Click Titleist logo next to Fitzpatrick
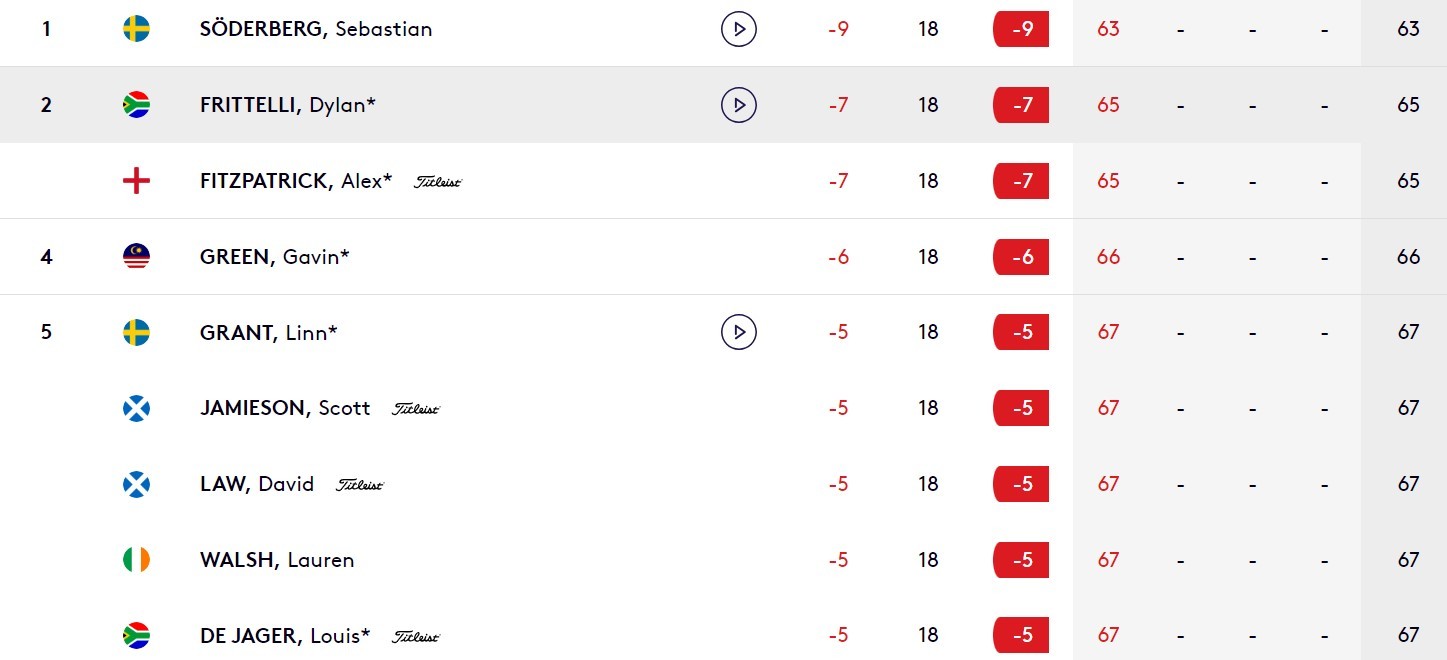The height and width of the screenshot is (660, 1447). tap(438, 182)
